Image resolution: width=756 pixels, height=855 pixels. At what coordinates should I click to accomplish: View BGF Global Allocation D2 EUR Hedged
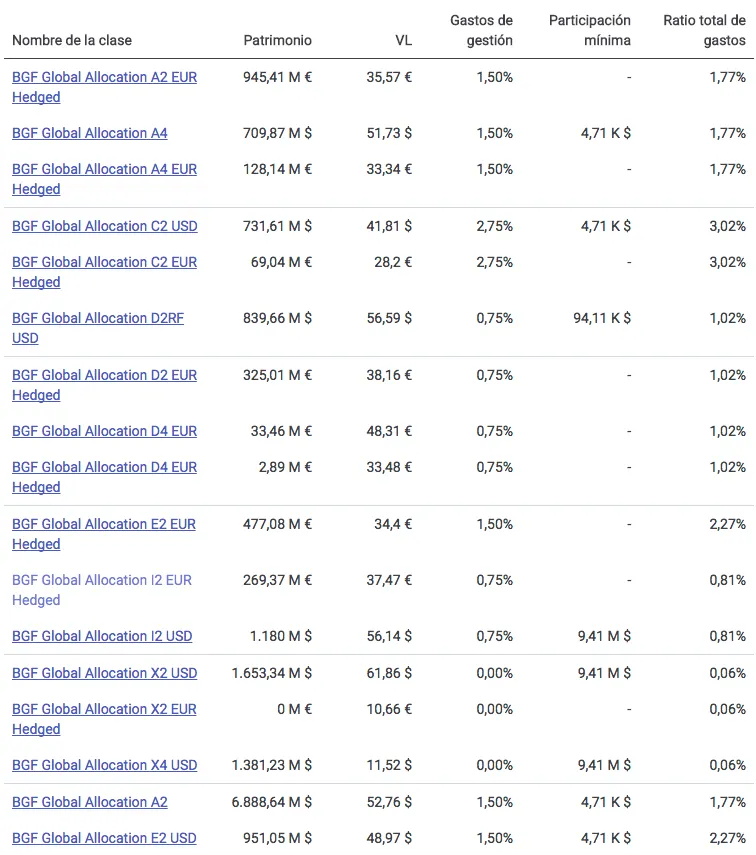click(x=104, y=375)
